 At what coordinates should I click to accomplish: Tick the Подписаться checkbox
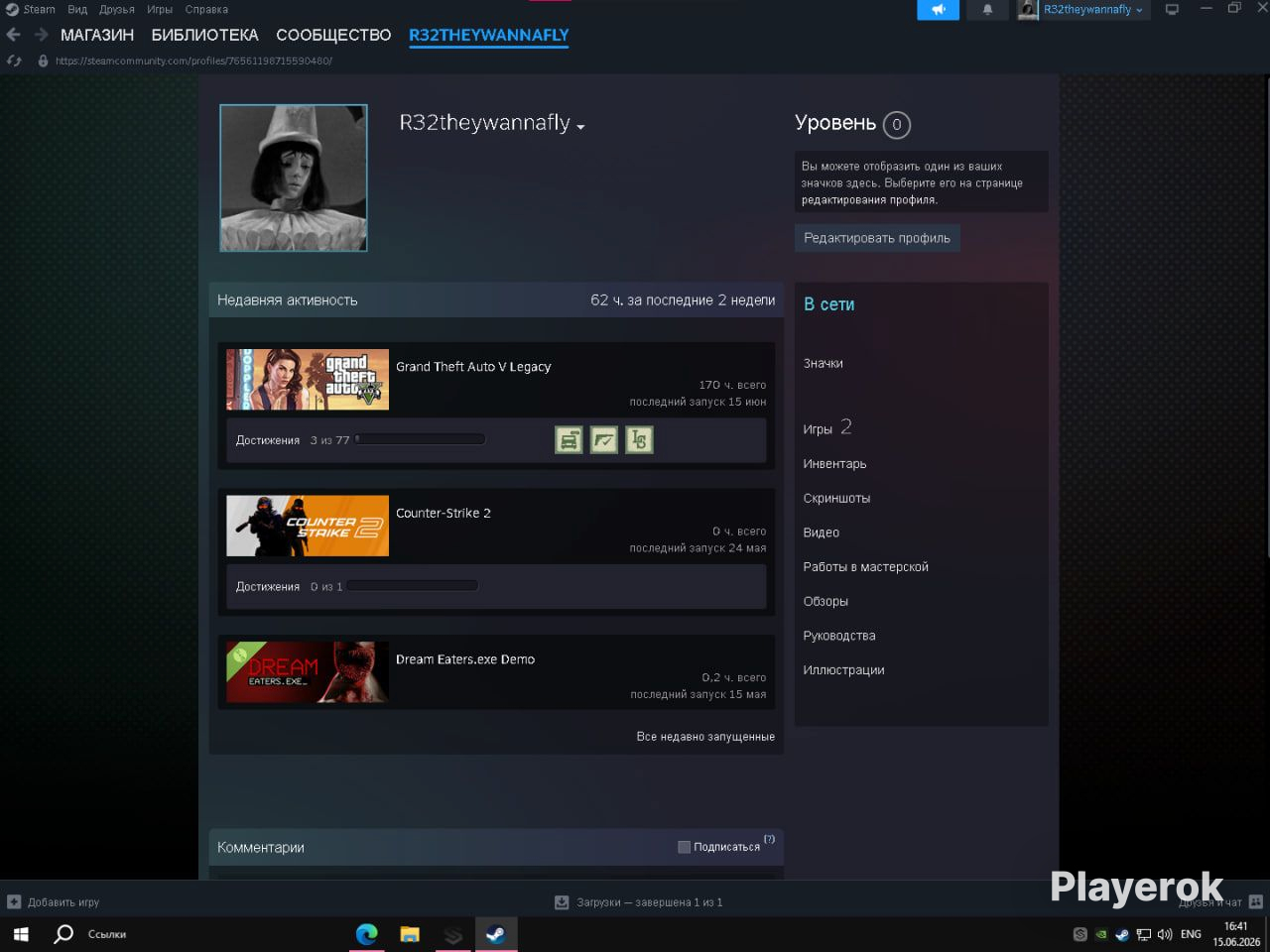pos(684,847)
